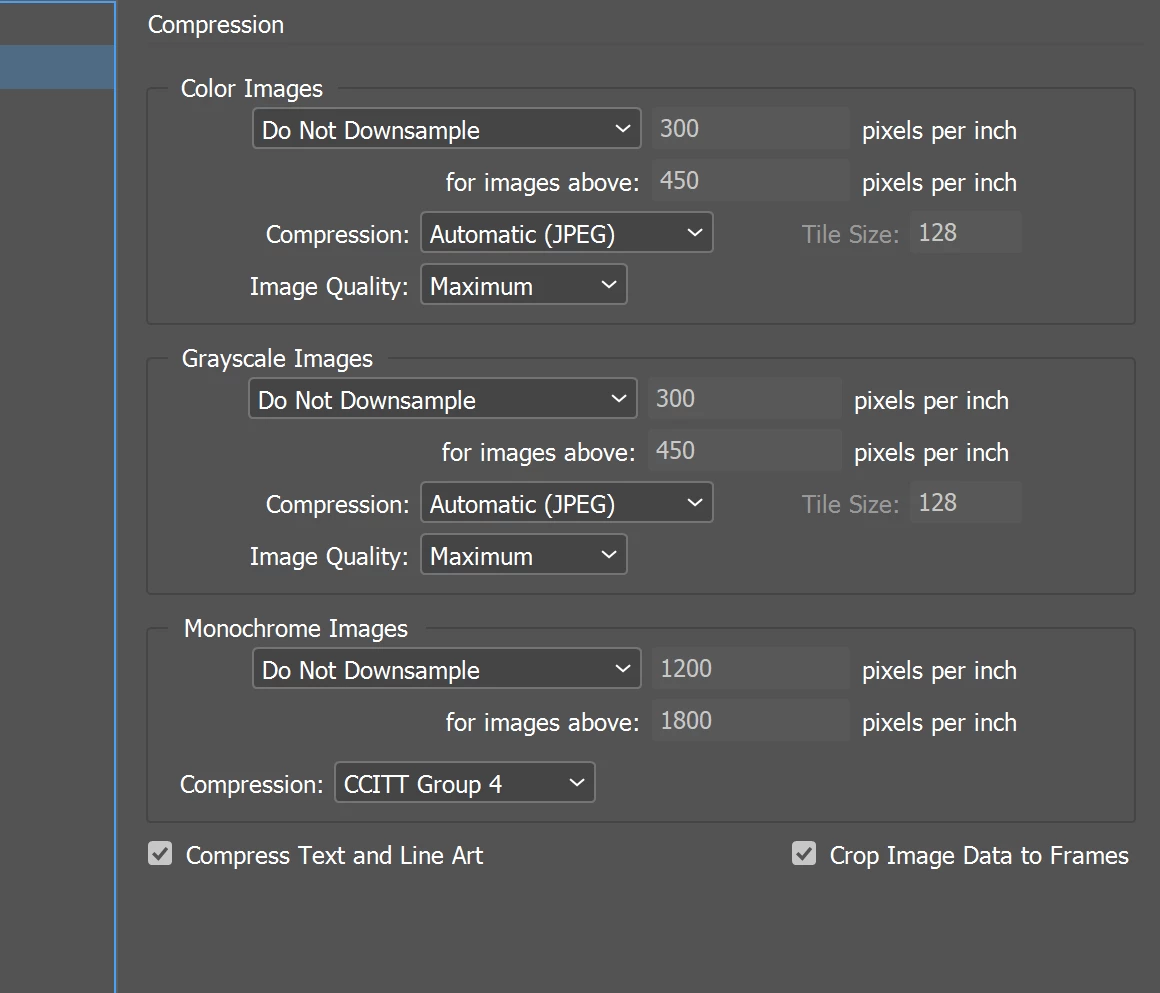This screenshot has width=1160, height=993.
Task: Open Grayscale Images Compression dropdown
Action: coord(566,504)
